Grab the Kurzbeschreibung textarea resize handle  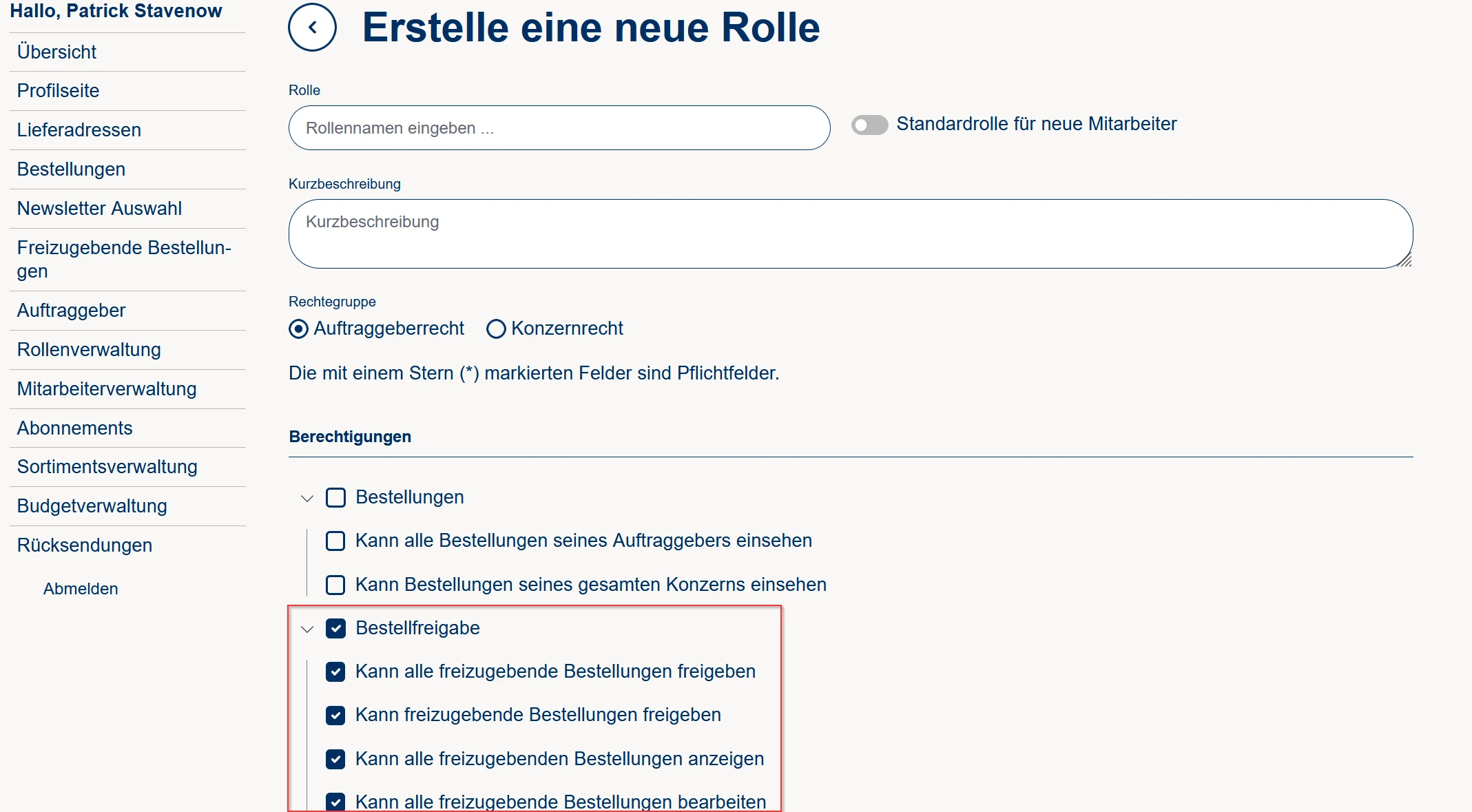1404,260
